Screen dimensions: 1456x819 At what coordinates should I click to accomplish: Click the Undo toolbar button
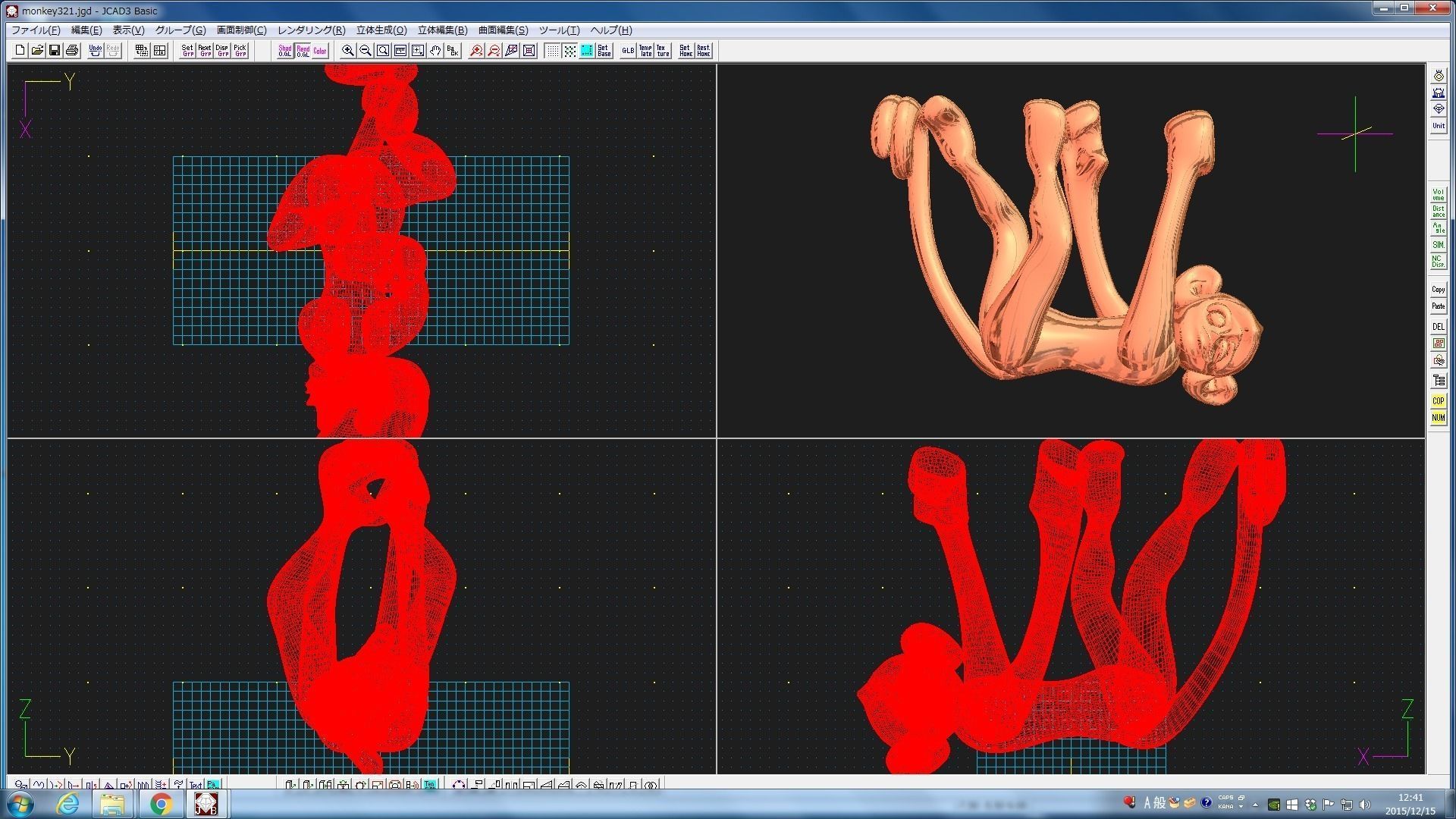tap(95, 51)
